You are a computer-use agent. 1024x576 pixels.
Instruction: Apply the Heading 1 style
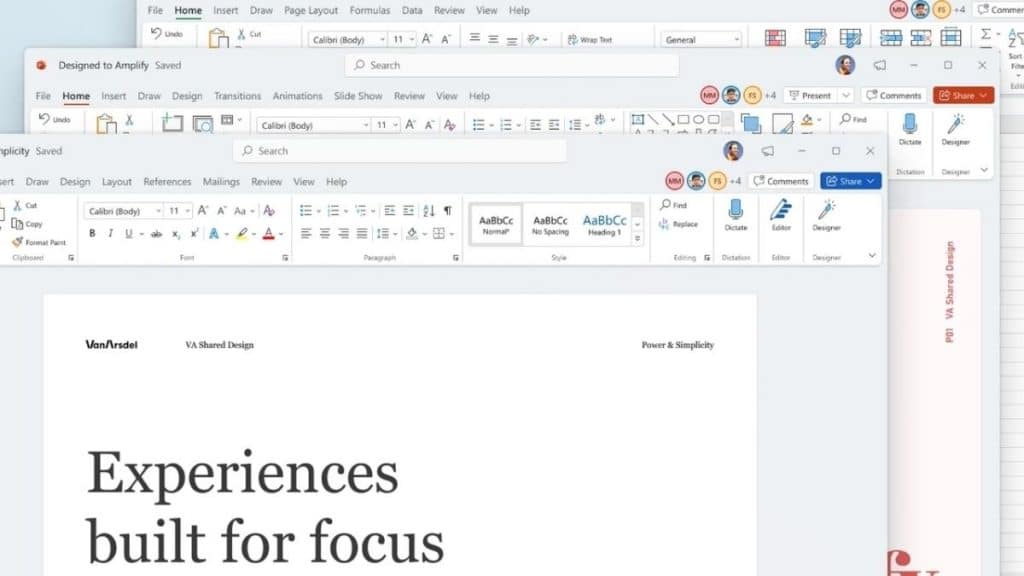tap(604, 222)
